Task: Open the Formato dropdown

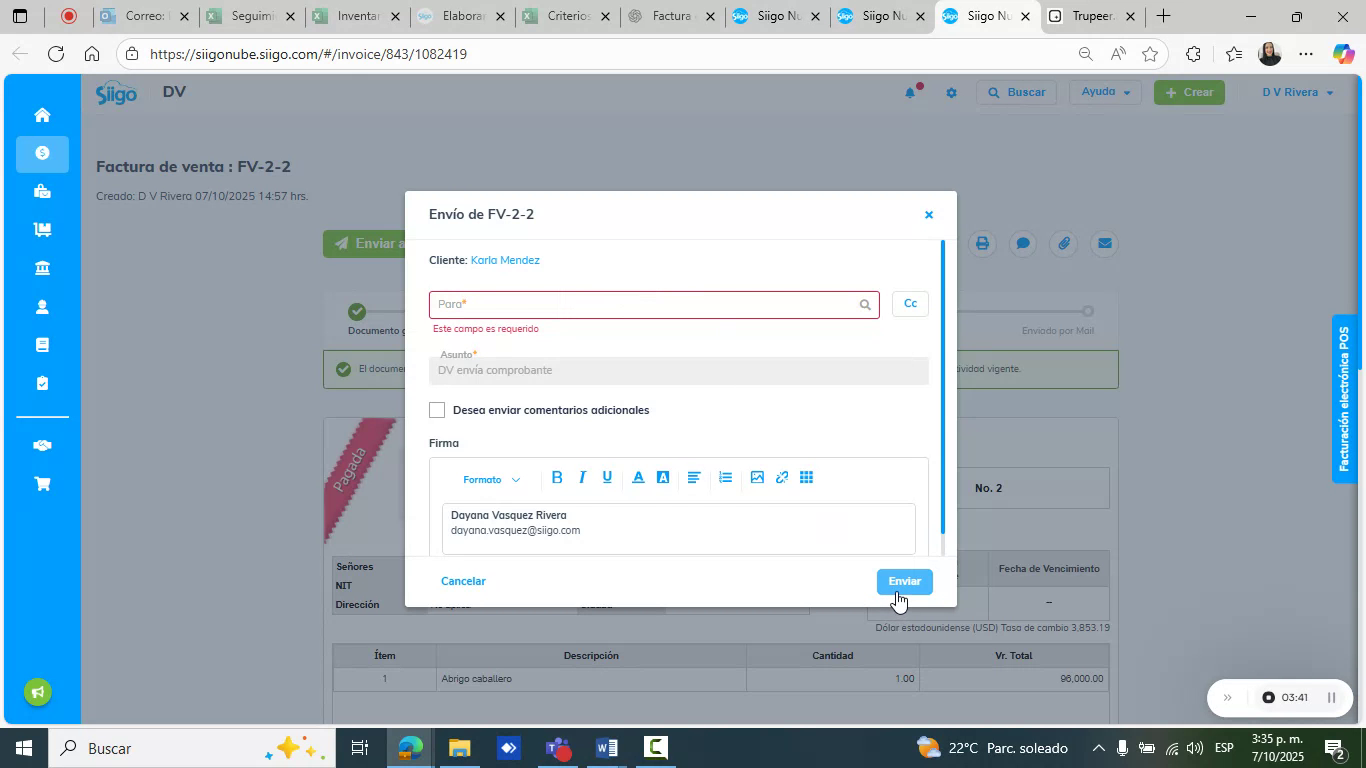Action: 491,480
